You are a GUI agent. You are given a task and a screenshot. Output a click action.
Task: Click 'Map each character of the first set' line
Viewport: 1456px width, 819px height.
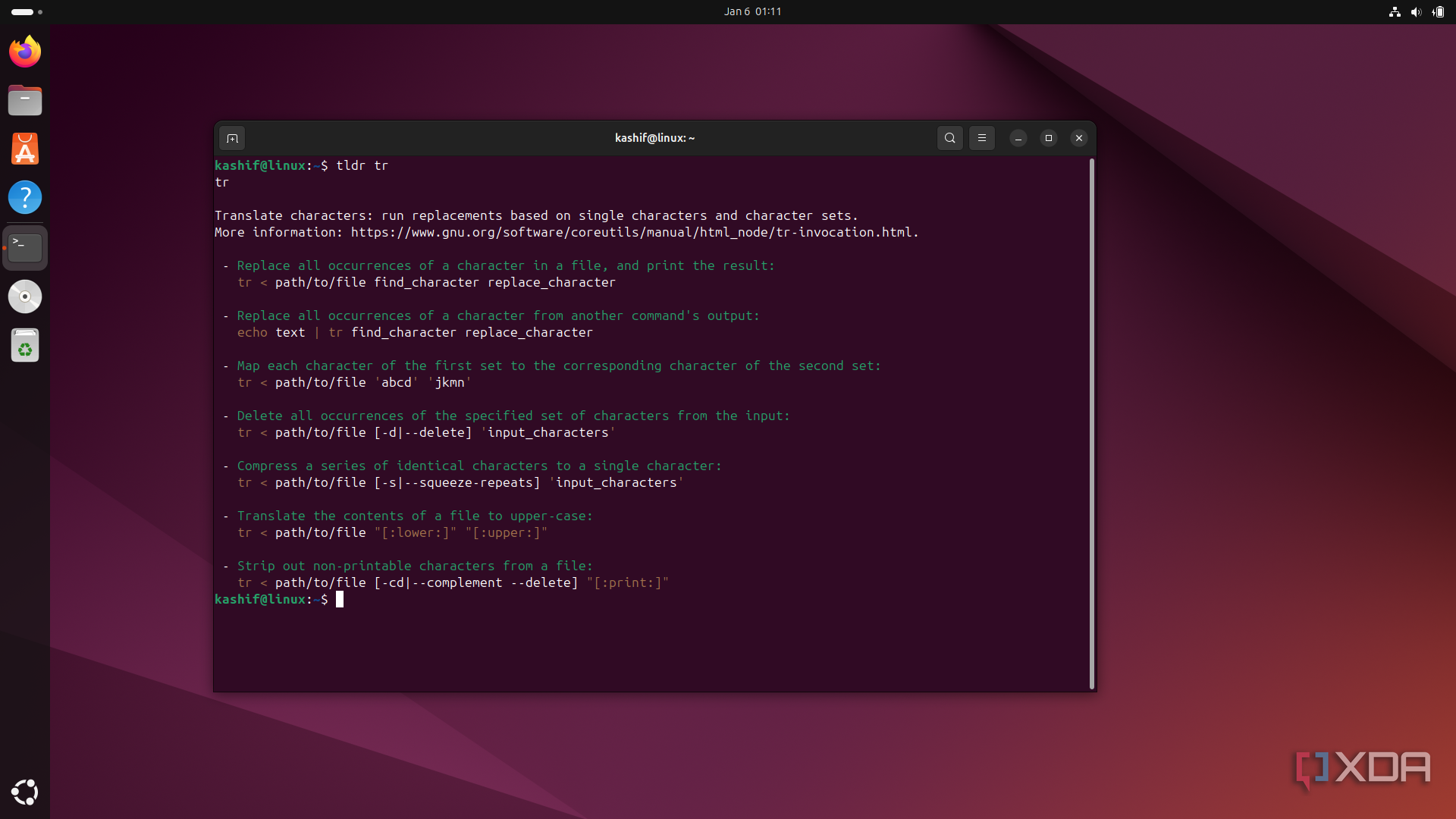pos(559,366)
